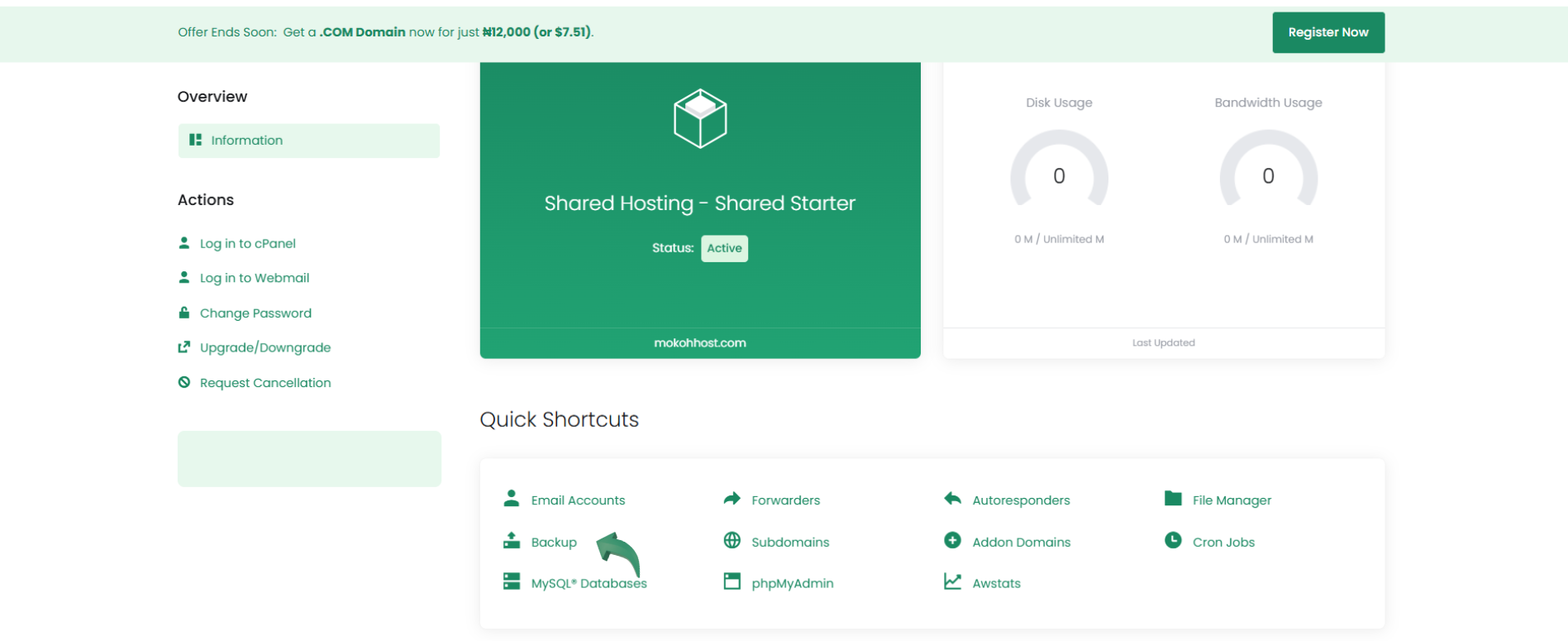This screenshot has width=1568, height=641.
Task: Open the Backup shortcut link
Action: [554, 543]
